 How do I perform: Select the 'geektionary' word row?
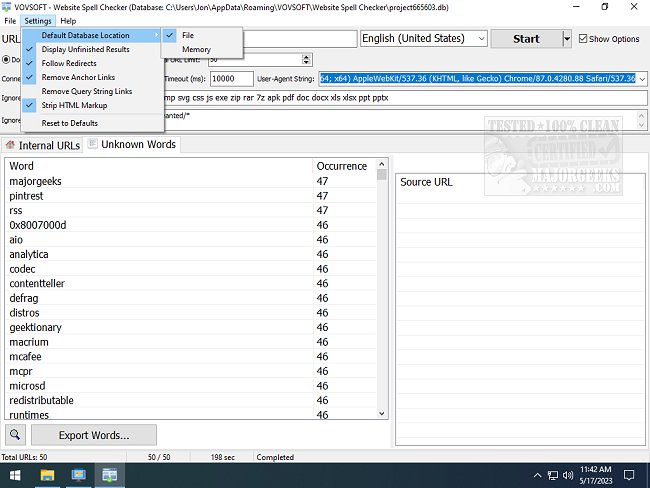click(x=191, y=327)
